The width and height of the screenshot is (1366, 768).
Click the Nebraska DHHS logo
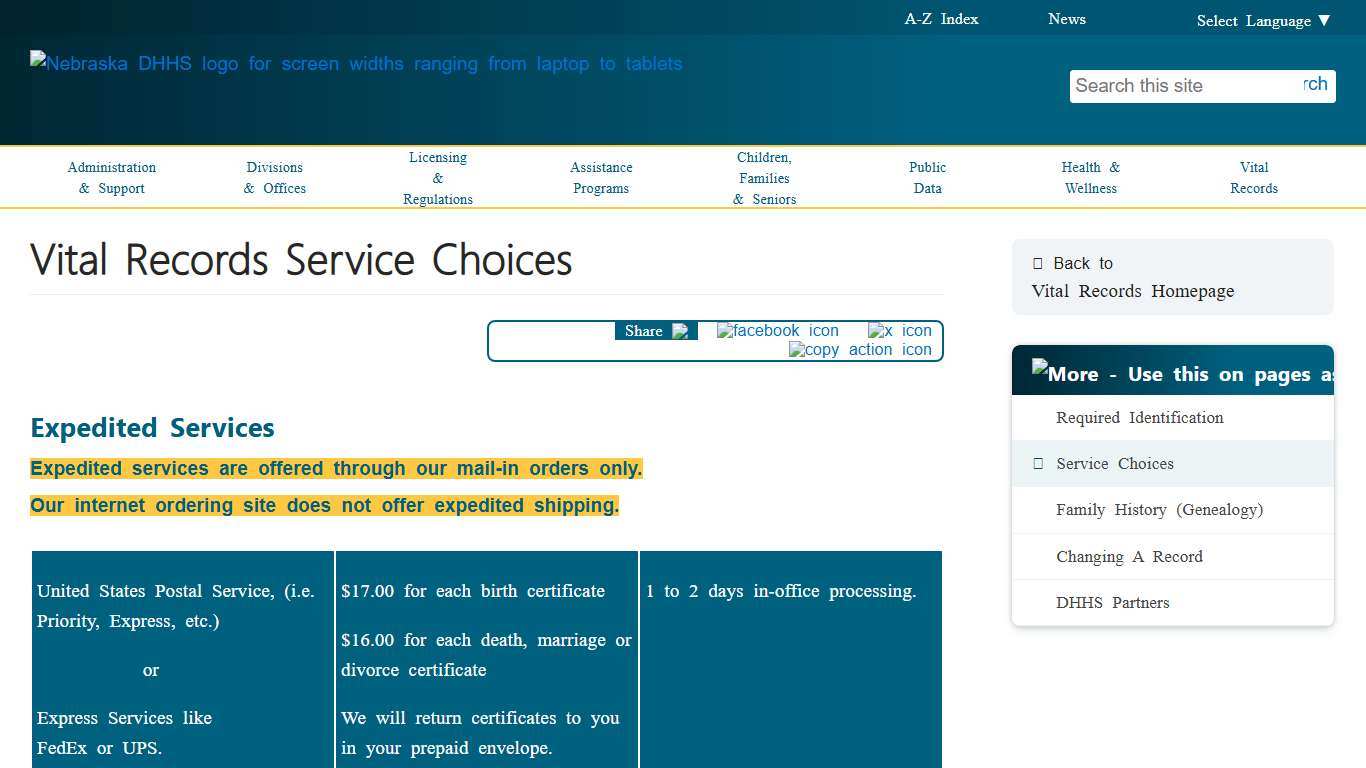click(x=356, y=64)
